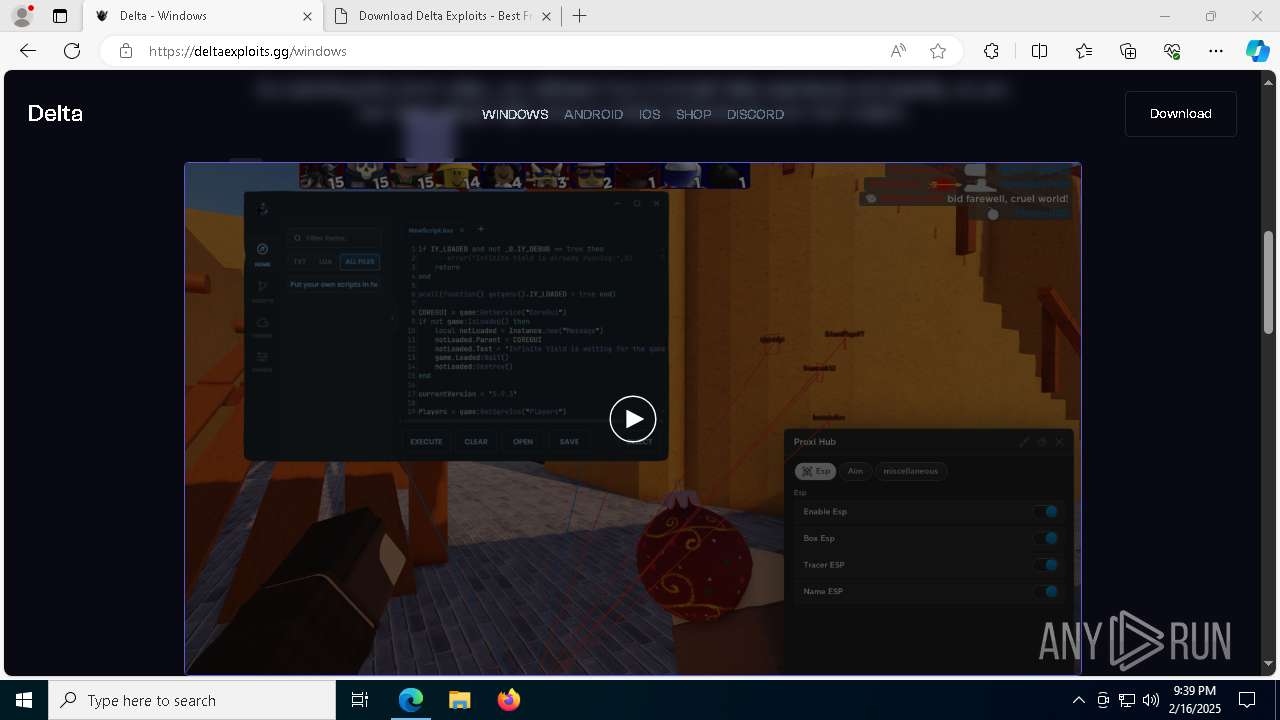Image resolution: width=1280 pixels, height=720 pixels.
Task: Click the Delta logo
Action: point(55,114)
